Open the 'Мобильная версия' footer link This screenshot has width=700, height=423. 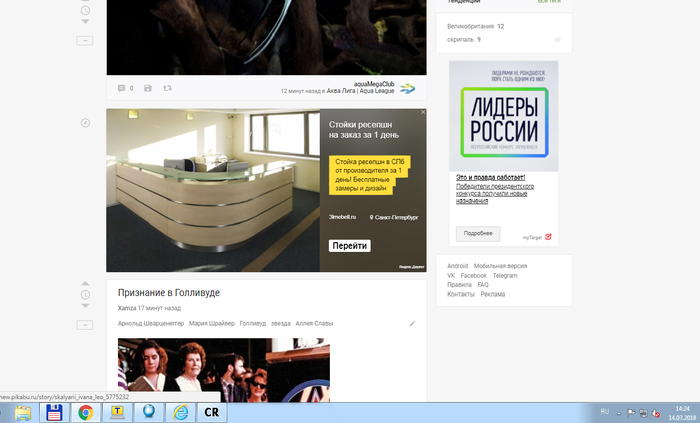point(497,266)
